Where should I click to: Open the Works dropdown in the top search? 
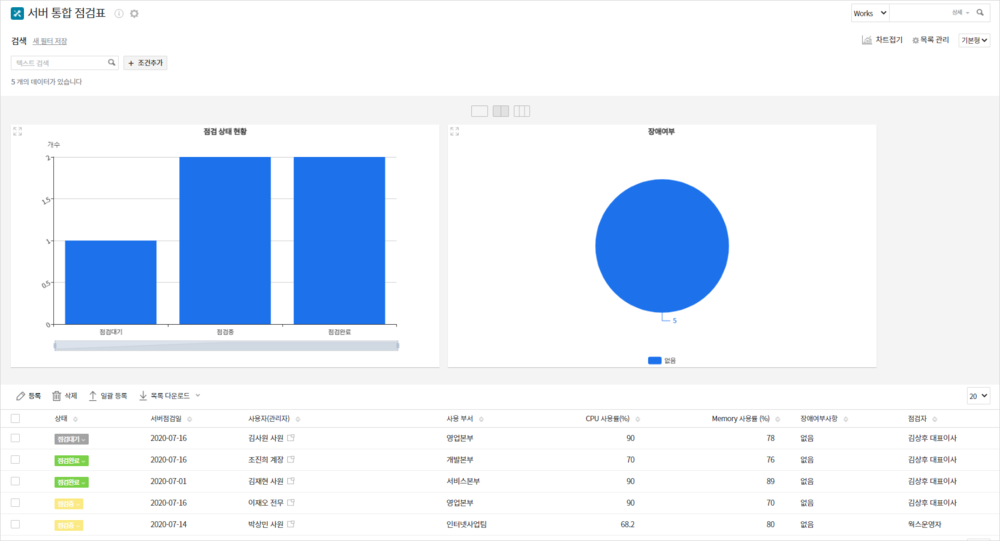click(869, 13)
